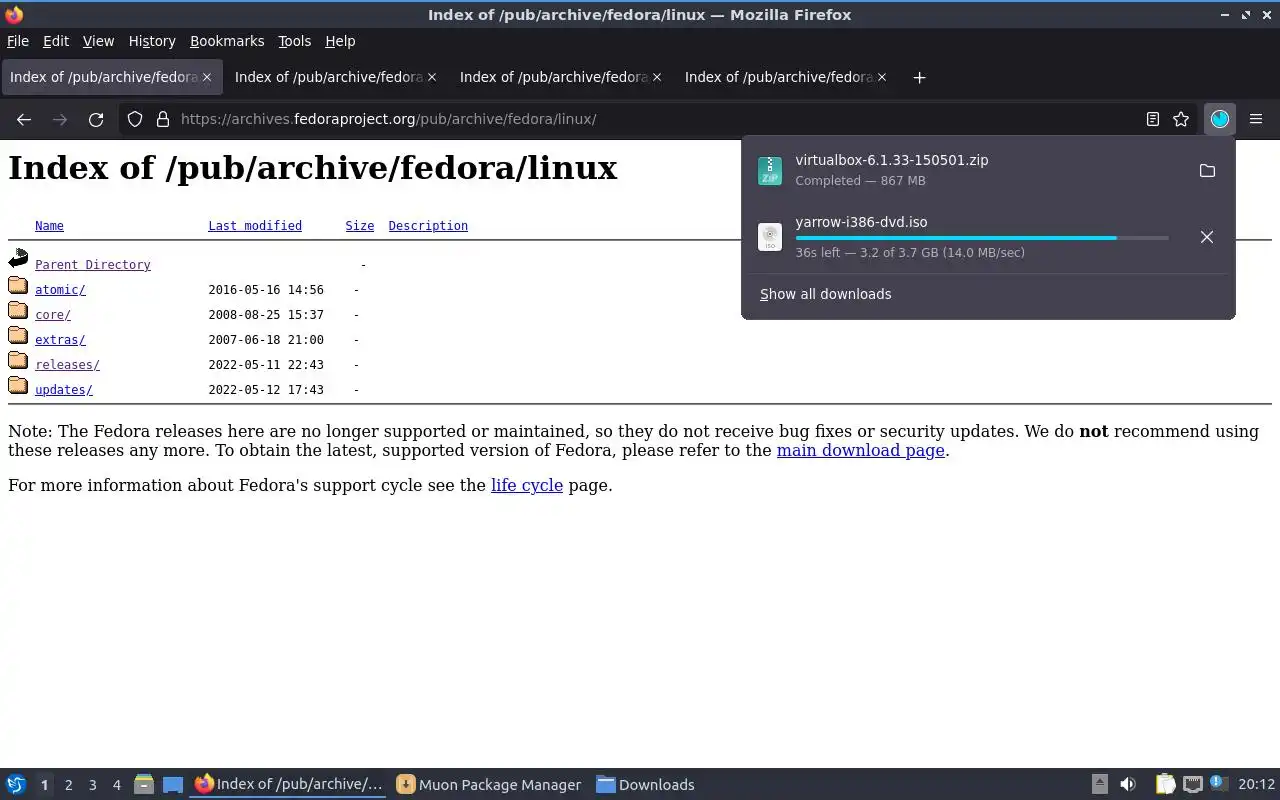Image resolution: width=1280 pixels, height=800 pixels.
Task: Click the yarrow iso download progress bar
Action: pos(982,238)
